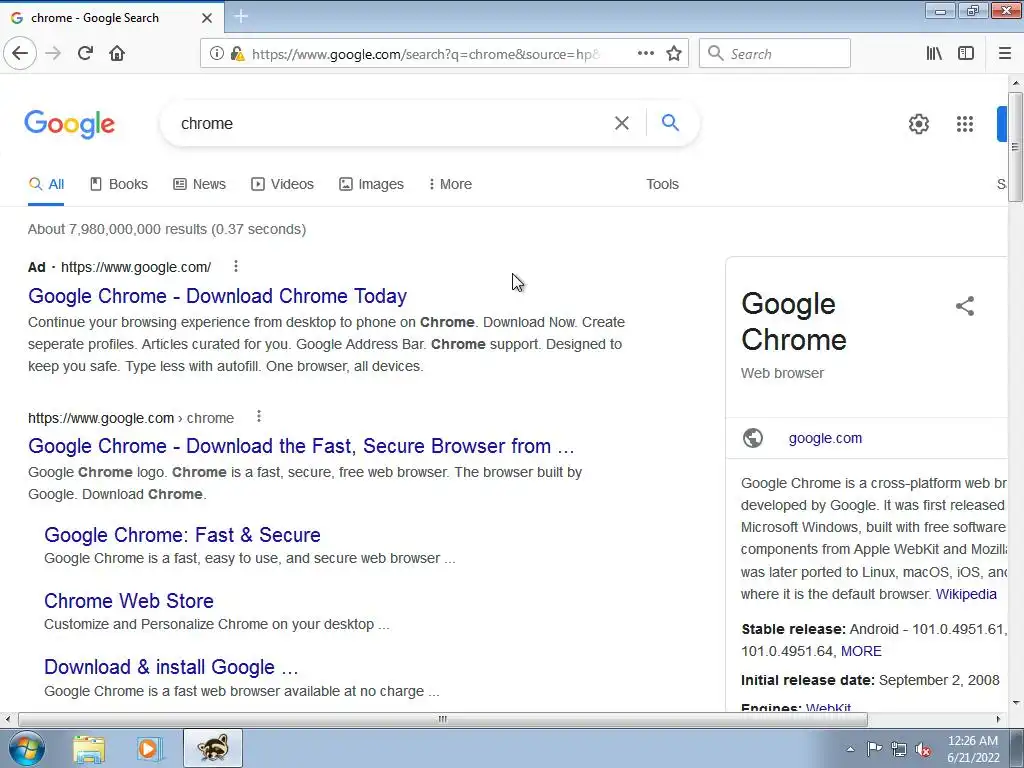Open the Google apps grid icon
This screenshot has height=768, width=1024.
[x=965, y=123]
